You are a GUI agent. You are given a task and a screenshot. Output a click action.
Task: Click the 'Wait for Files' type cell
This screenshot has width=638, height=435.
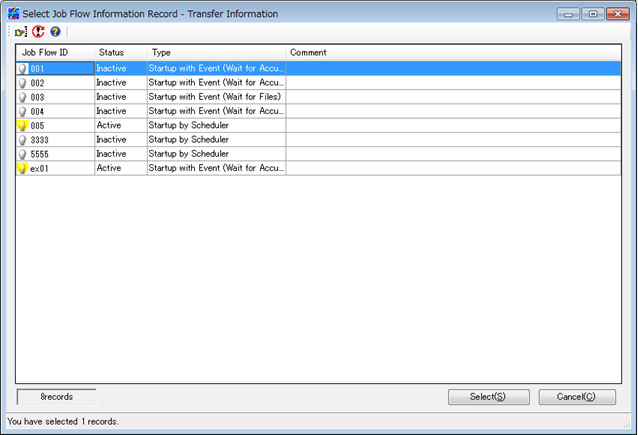tap(215, 97)
